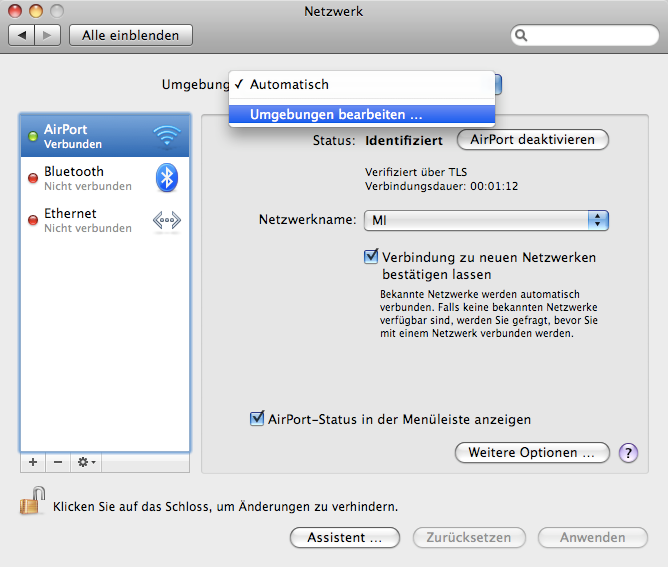This screenshot has width=668, height=567.
Task: Add a new network service with plus
Action: (x=33, y=462)
